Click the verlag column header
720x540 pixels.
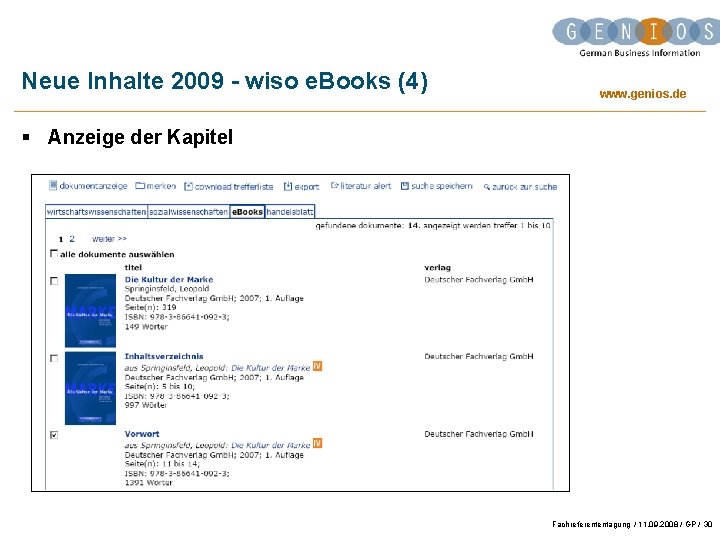click(437, 267)
